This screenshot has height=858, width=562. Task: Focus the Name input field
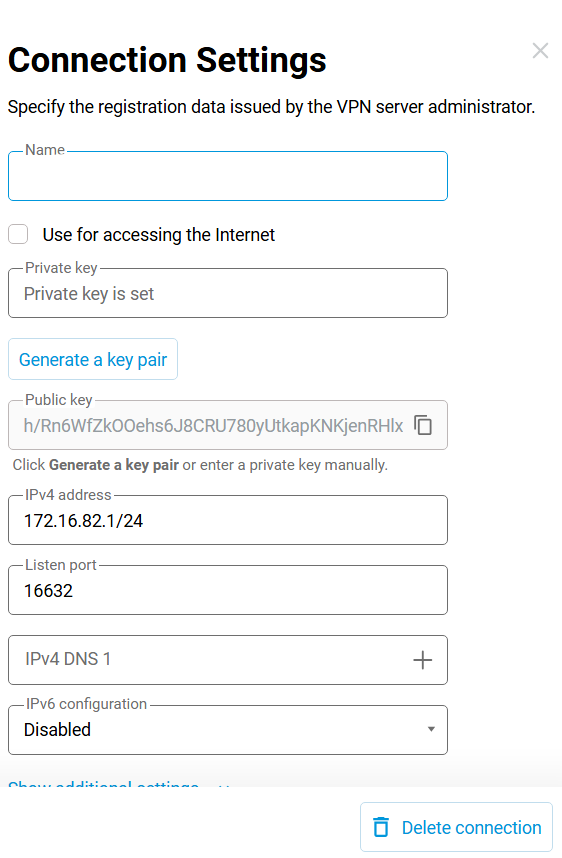228,176
